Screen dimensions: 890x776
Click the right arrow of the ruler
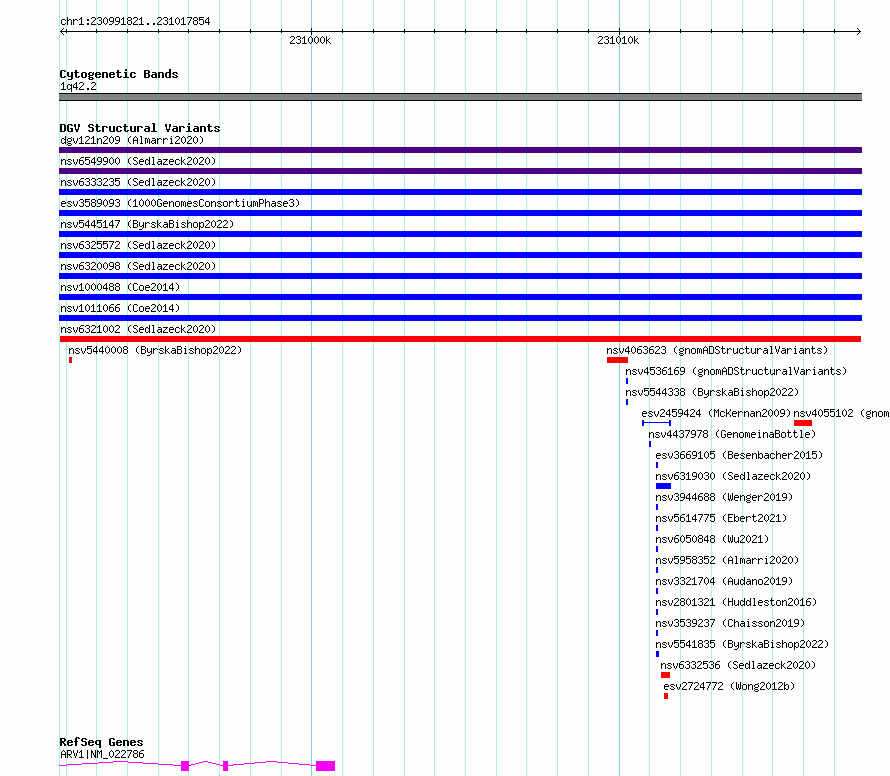[859, 32]
